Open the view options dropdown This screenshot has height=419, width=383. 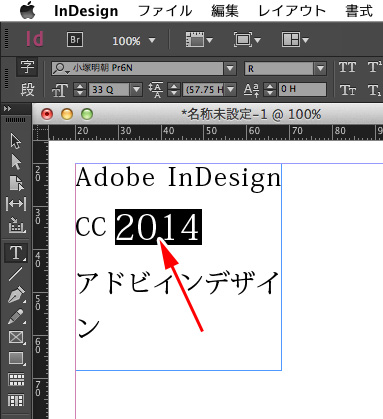pos(199,40)
